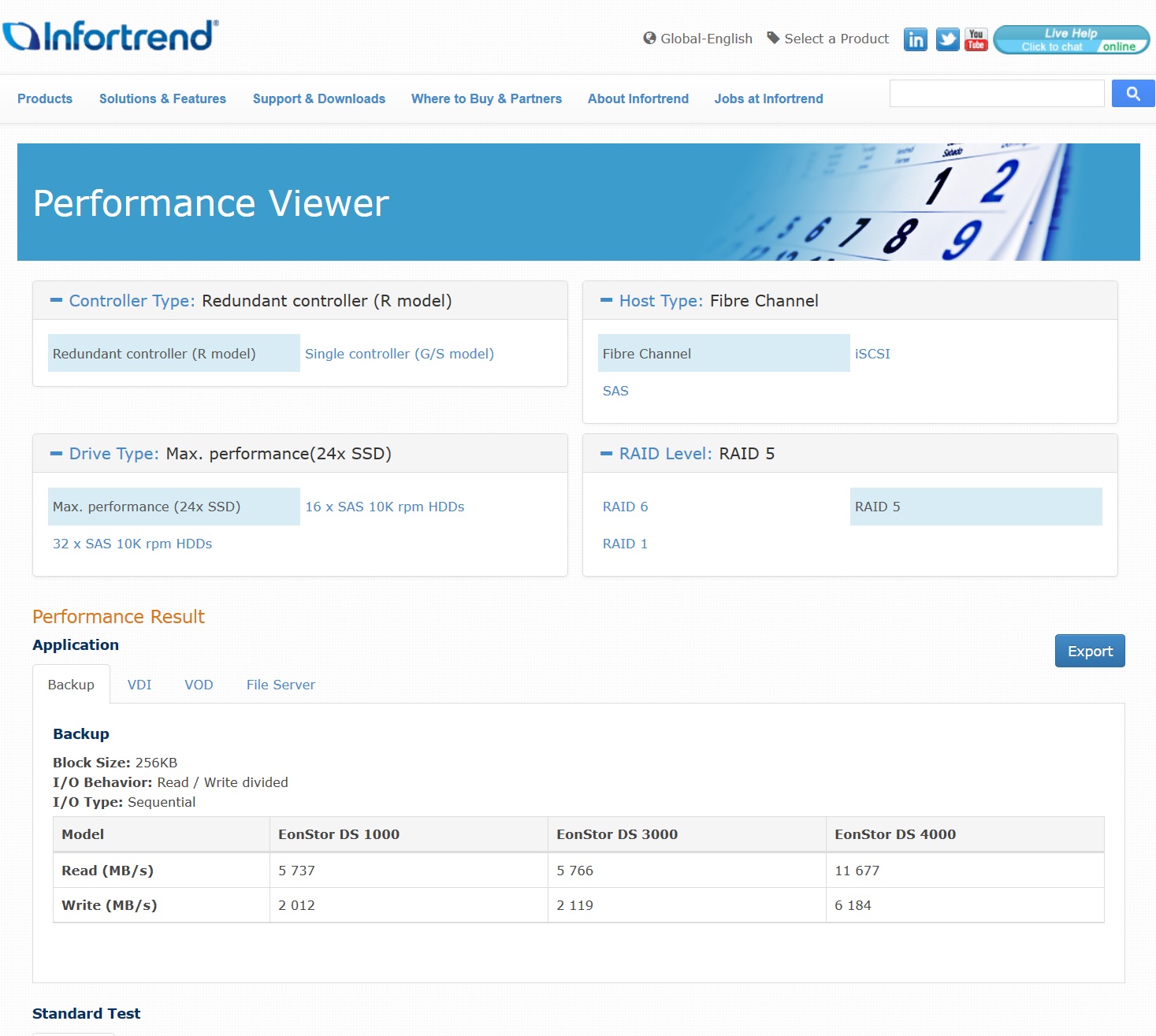Choose Fibre Channel host type
1156x1036 pixels.
coord(724,353)
